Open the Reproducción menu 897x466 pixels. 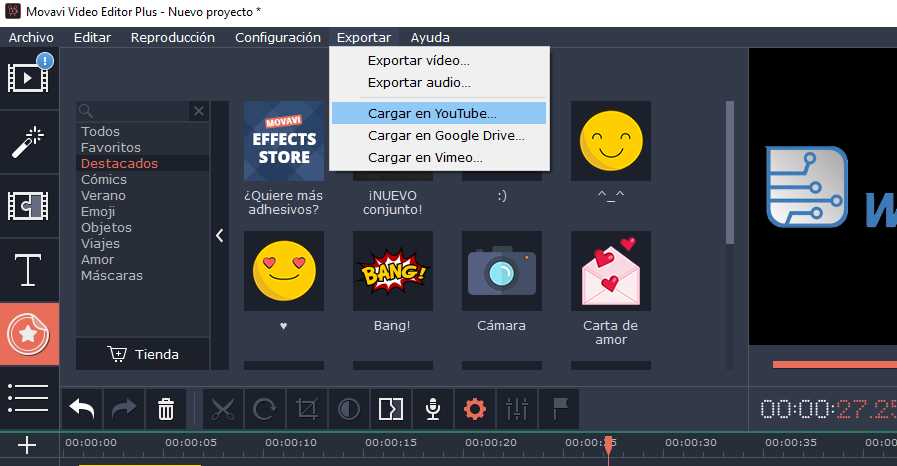[173, 38]
